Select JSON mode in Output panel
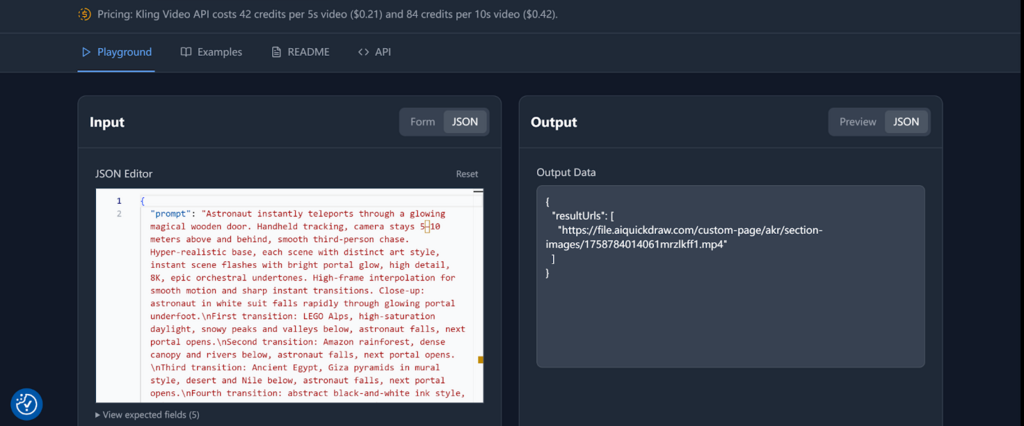Screen dimensions: 1024x426 pos(906,122)
